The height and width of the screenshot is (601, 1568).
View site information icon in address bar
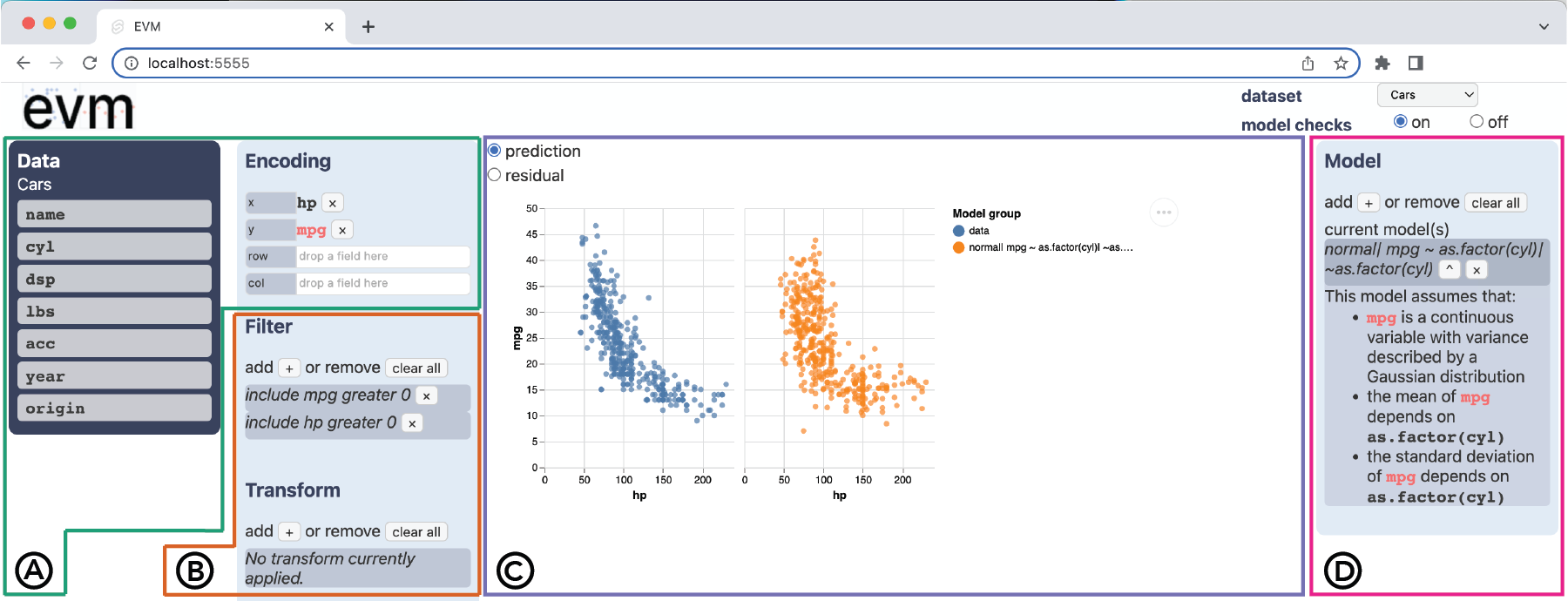point(132,63)
